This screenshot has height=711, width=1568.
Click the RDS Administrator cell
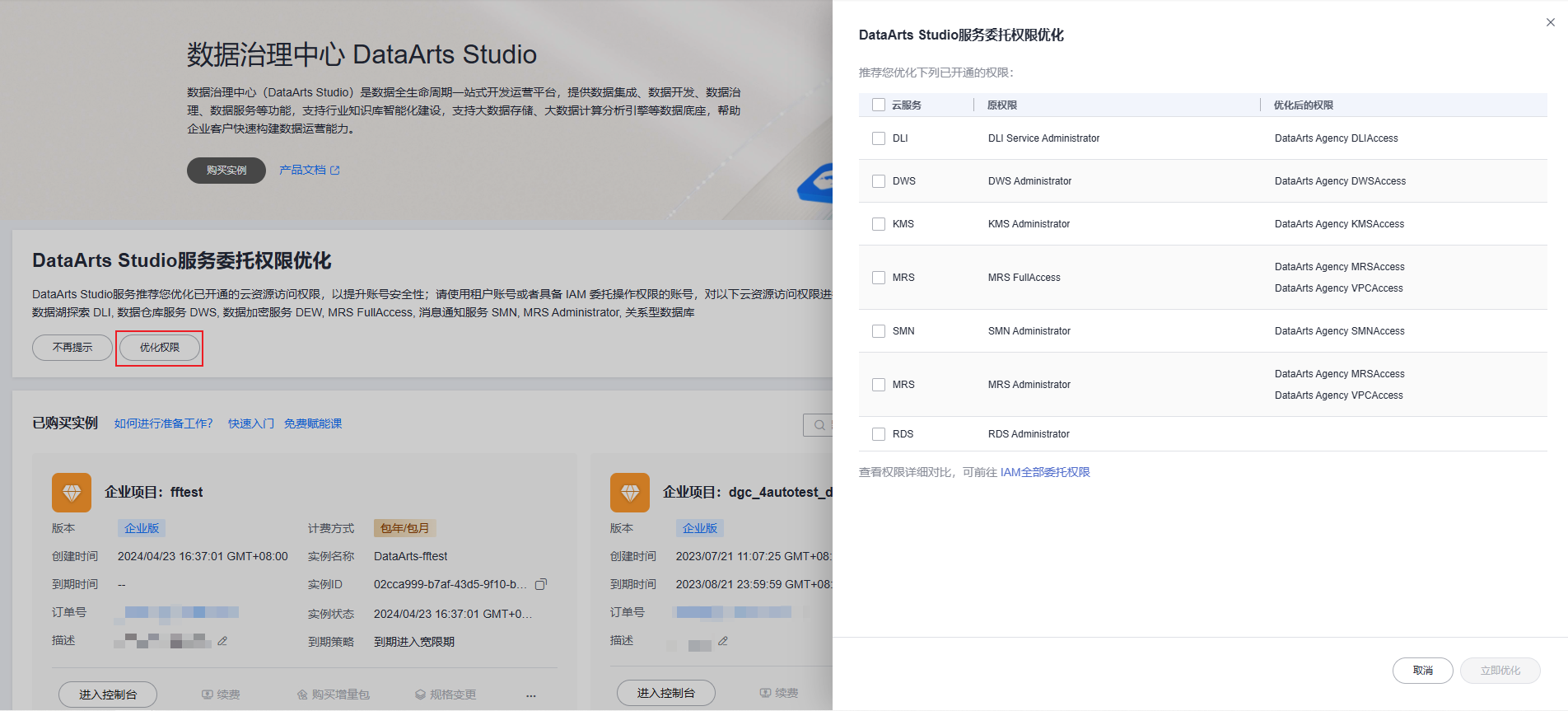point(1029,434)
